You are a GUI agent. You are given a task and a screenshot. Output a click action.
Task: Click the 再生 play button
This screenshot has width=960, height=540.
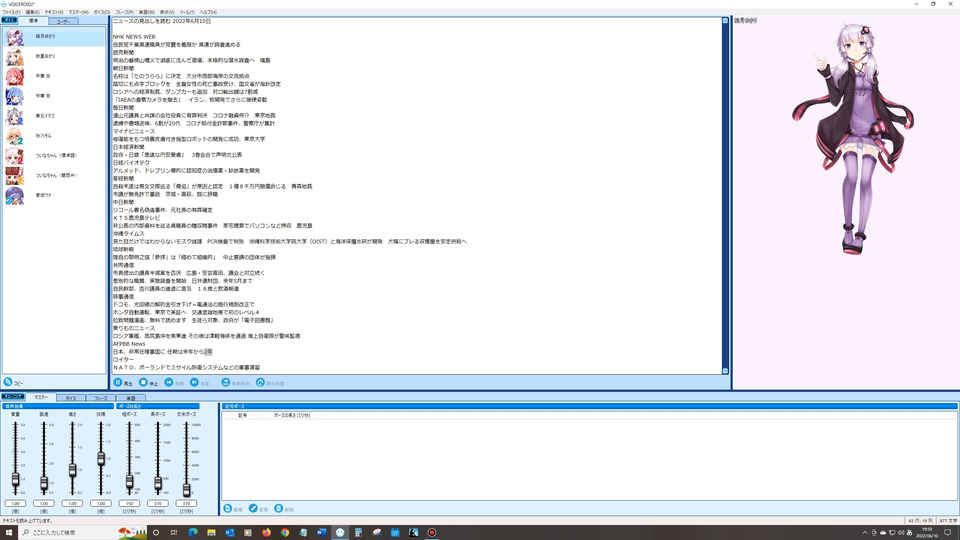122,383
